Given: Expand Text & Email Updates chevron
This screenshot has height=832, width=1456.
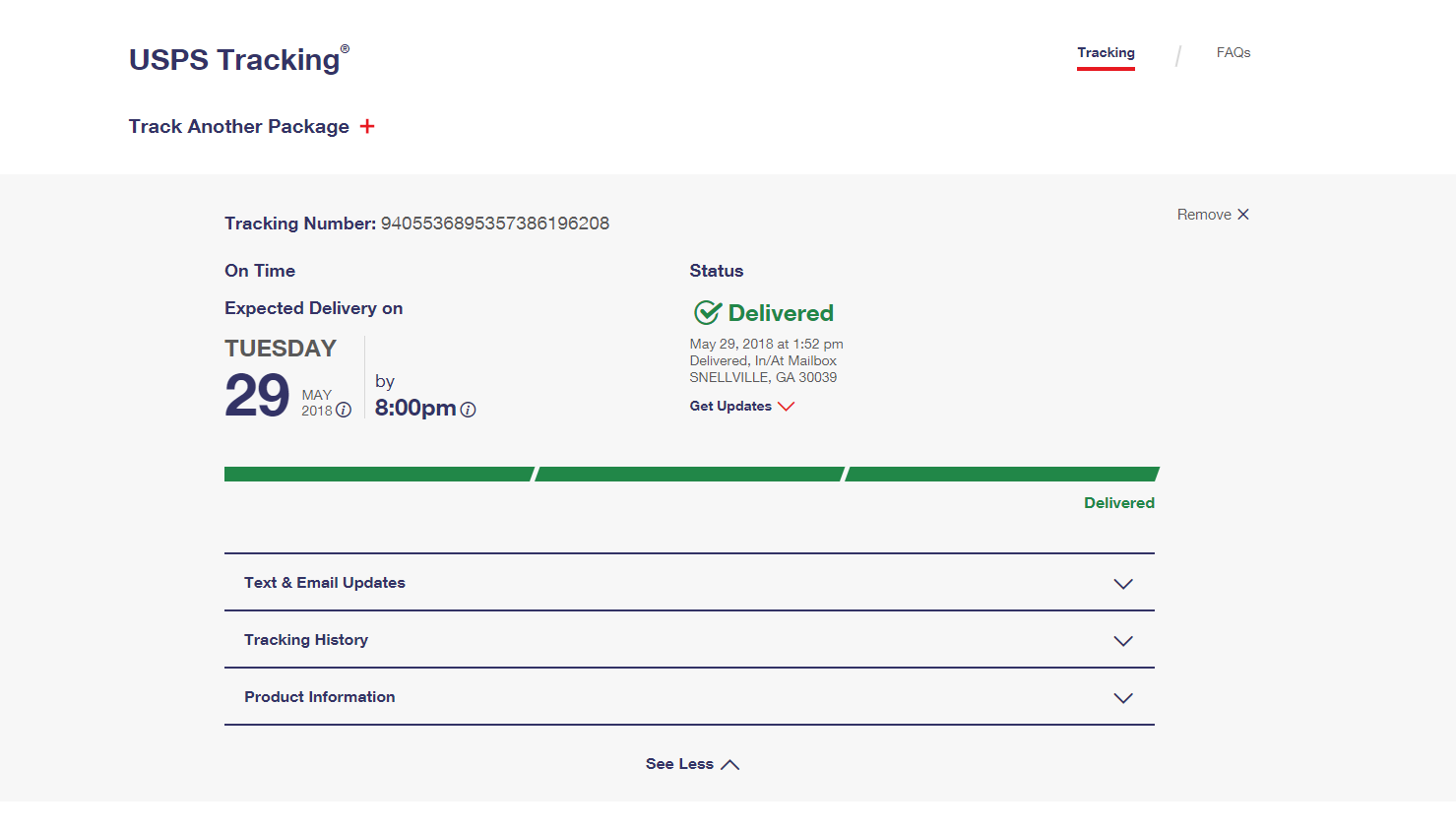Looking at the screenshot, I should coord(1123,584).
